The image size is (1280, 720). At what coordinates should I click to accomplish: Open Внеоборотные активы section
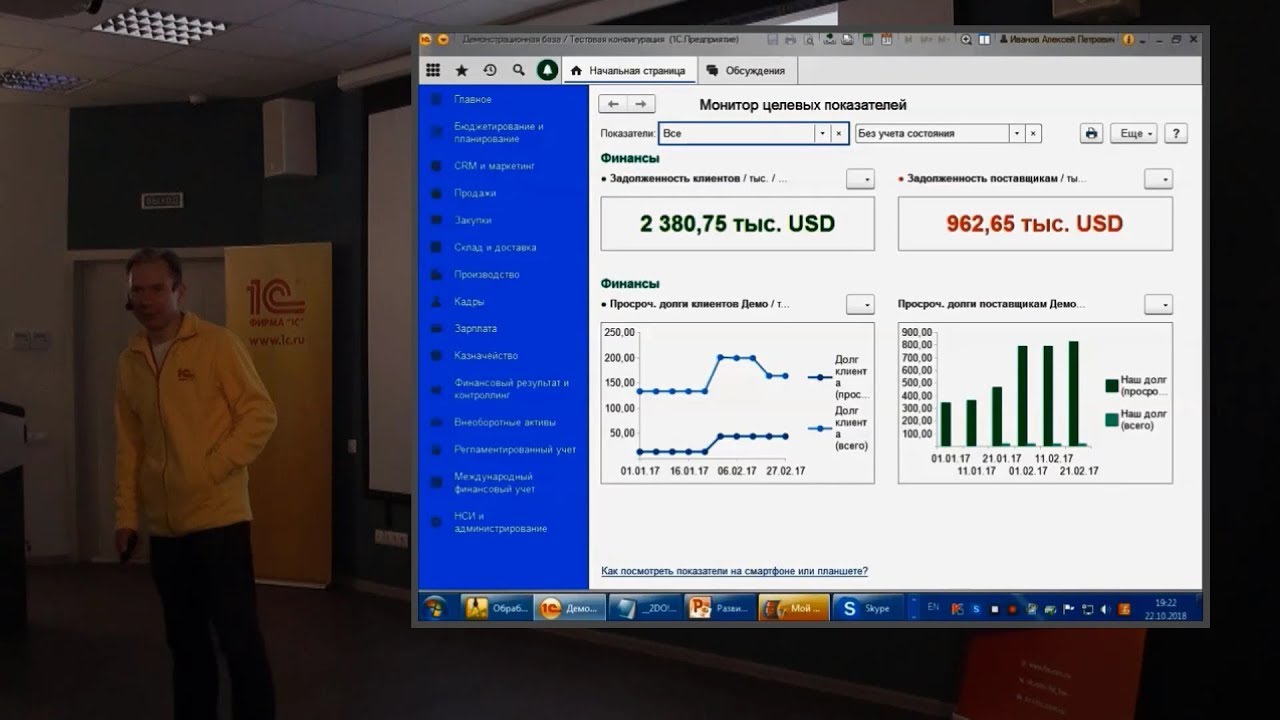pyautogui.click(x=504, y=422)
